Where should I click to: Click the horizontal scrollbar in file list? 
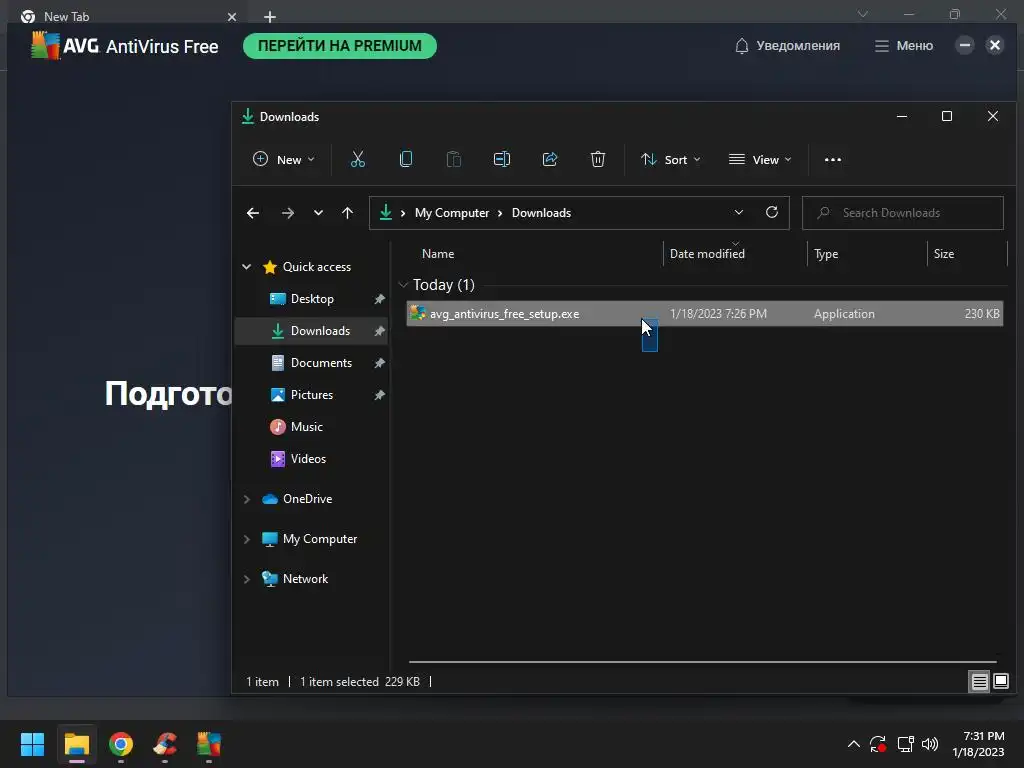[702, 662]
